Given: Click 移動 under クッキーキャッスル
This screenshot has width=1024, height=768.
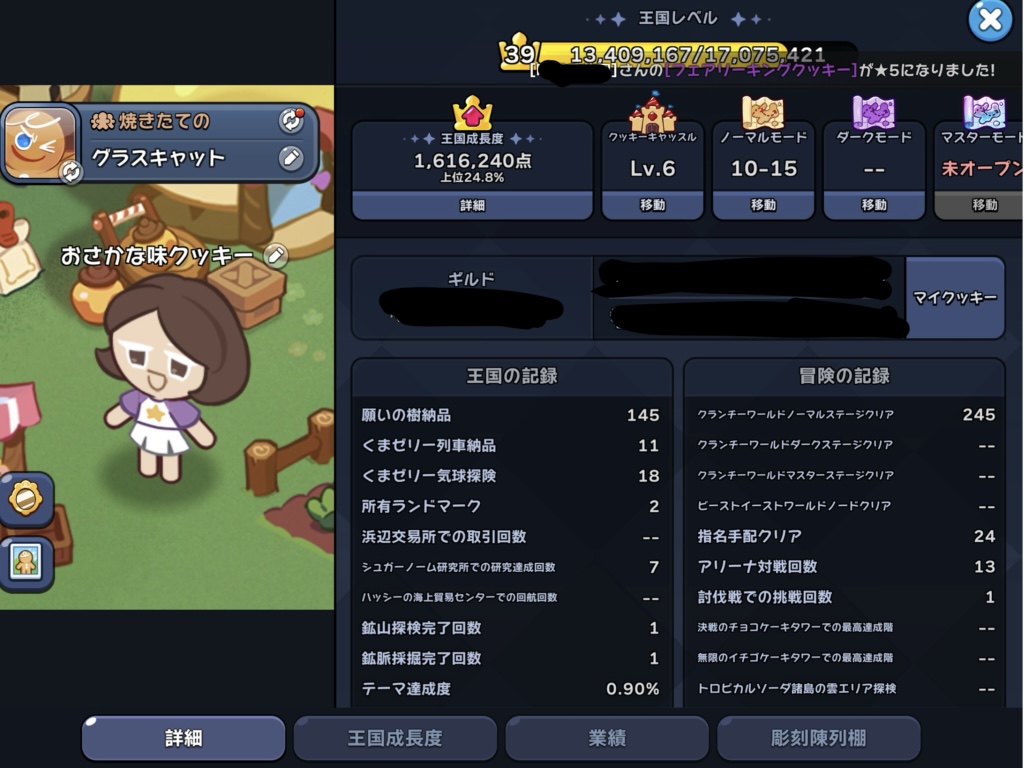Looking at the screenshot, I should [652, 205].
